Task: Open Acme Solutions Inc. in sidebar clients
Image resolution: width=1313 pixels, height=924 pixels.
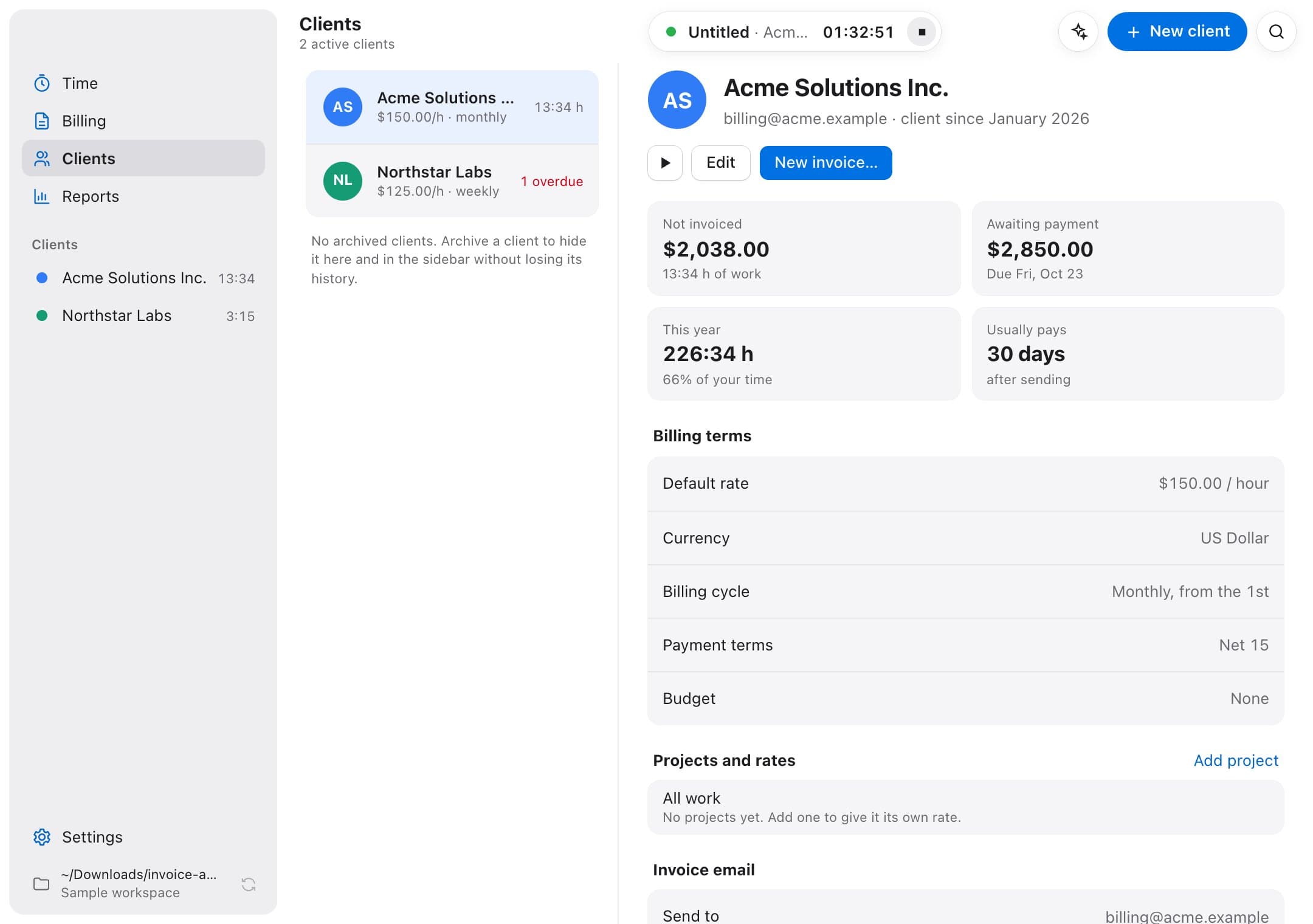Action: (x=143, y=278)
